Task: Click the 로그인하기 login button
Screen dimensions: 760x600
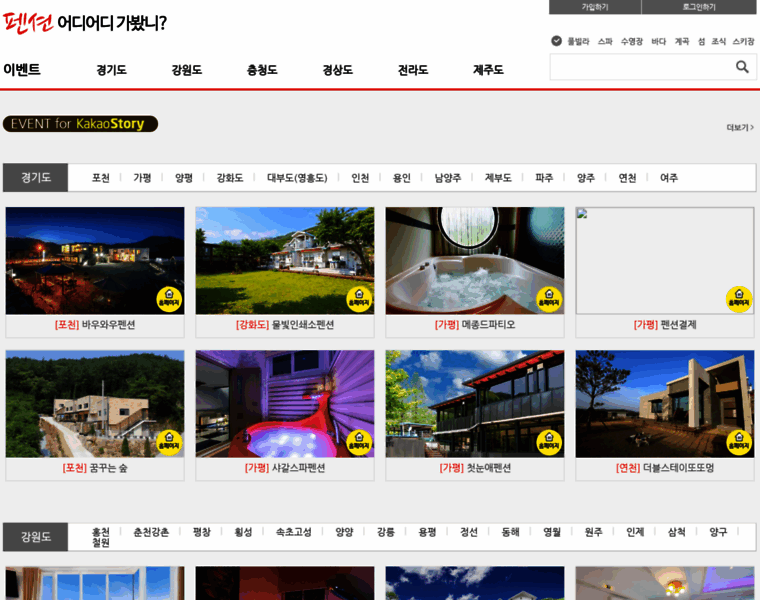Action: [x=699, y=7]
